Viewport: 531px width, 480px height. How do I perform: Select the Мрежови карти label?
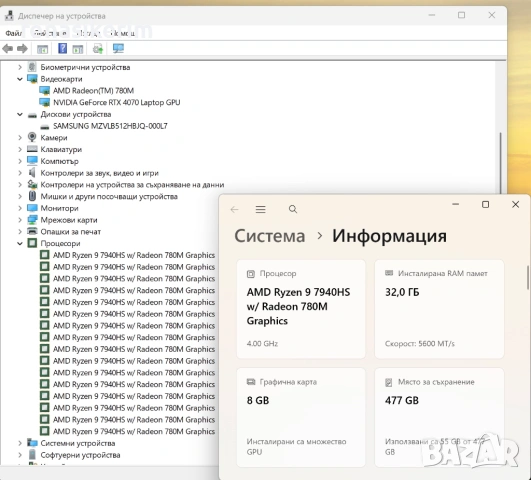69,220
